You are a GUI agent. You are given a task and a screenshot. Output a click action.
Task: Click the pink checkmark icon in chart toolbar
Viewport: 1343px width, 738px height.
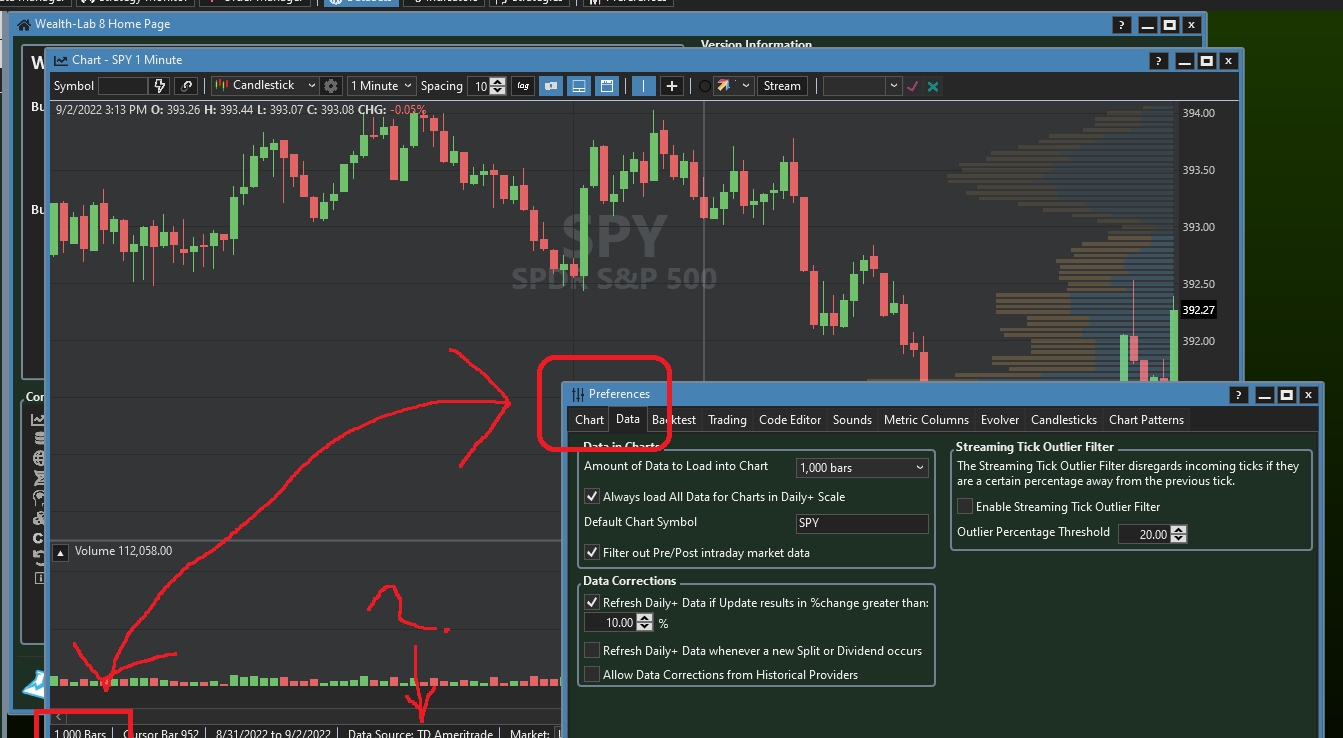(x=913, y=86)
